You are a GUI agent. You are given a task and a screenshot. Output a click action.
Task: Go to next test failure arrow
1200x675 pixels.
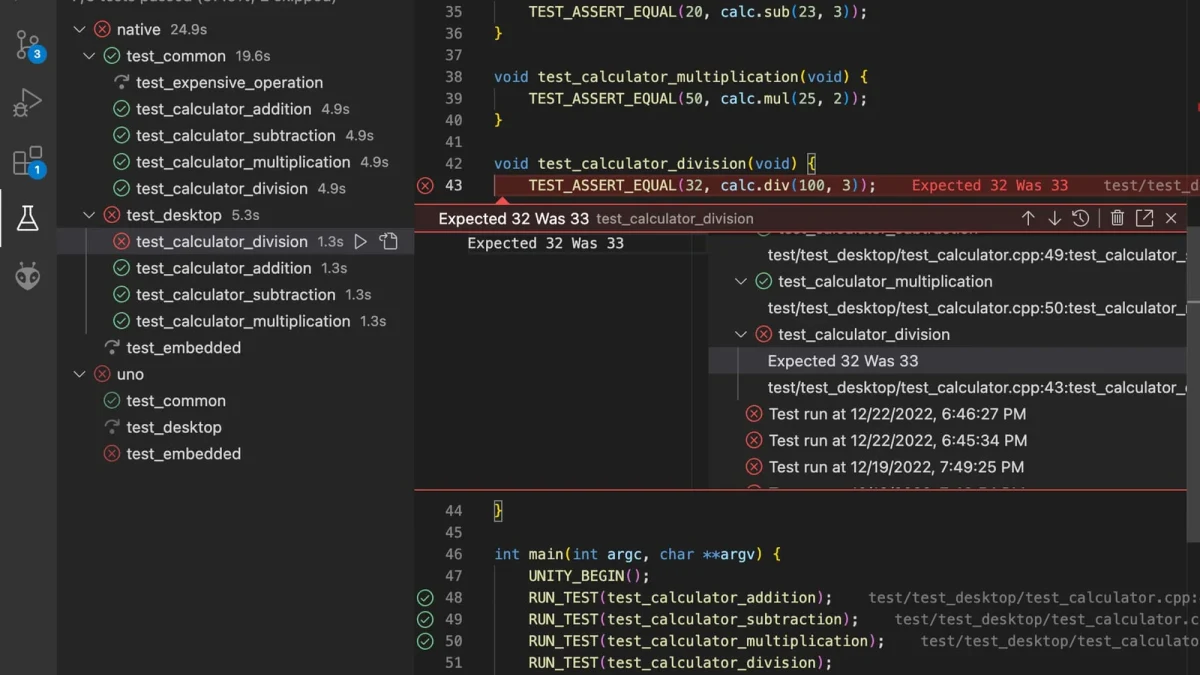pyautogui.click(x=1054, y=218)
